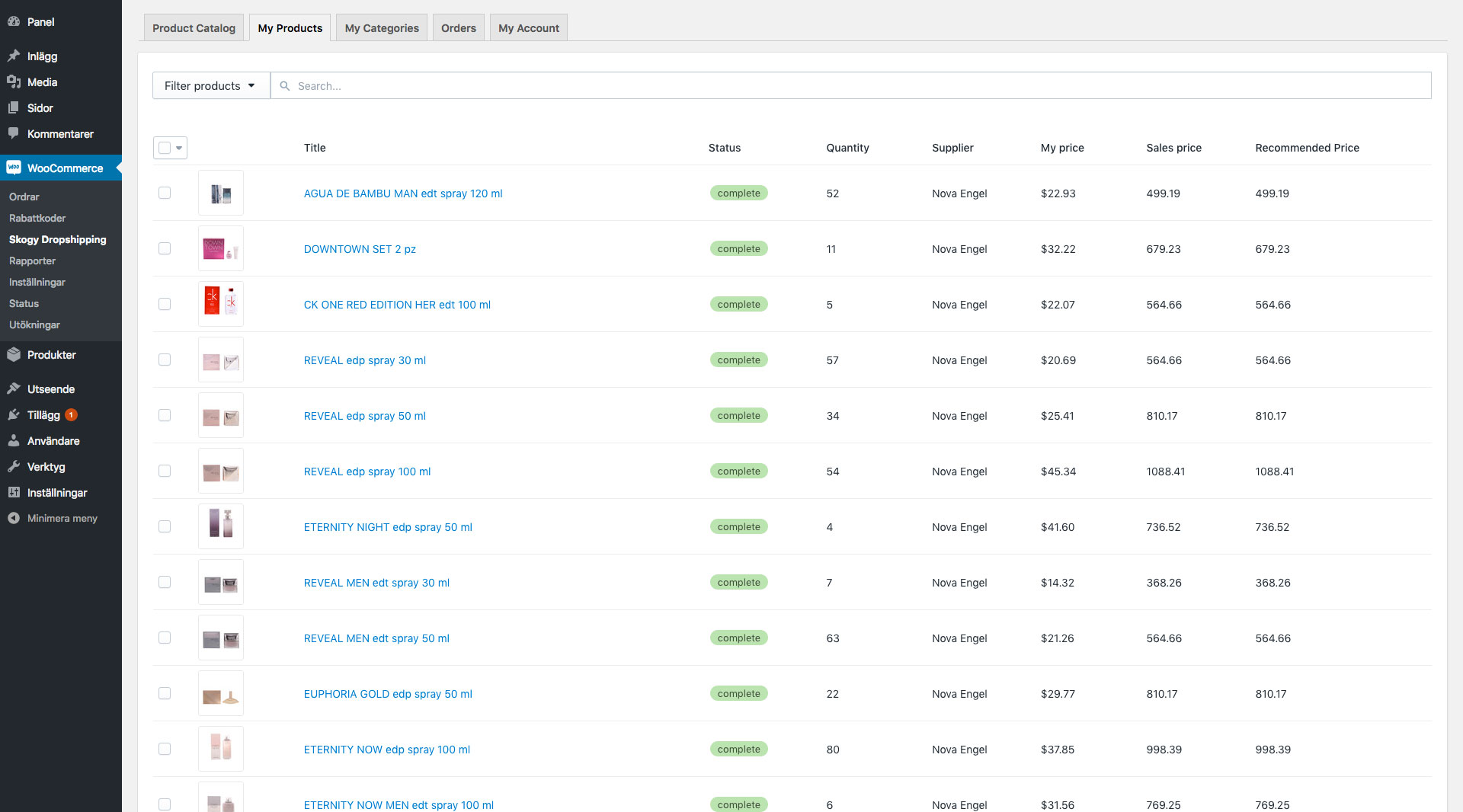Check the EUPHORIA GOLD edp spray checkbox
Image resolution: width=1463 pixels, height=812 pixels.
point(165,693)
